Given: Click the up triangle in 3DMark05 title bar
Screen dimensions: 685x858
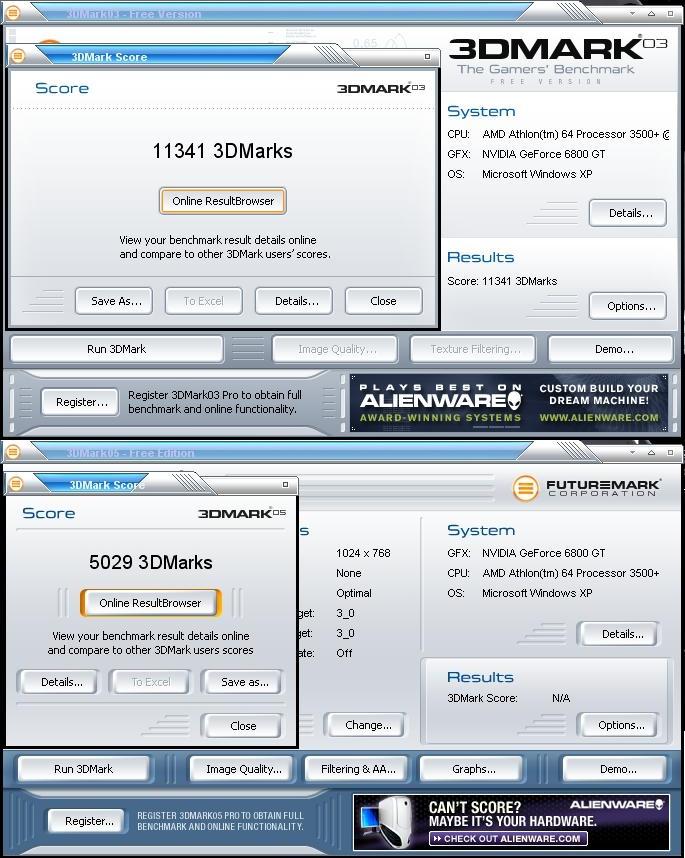Looking at the screenshot, I should tap(651, 453).
